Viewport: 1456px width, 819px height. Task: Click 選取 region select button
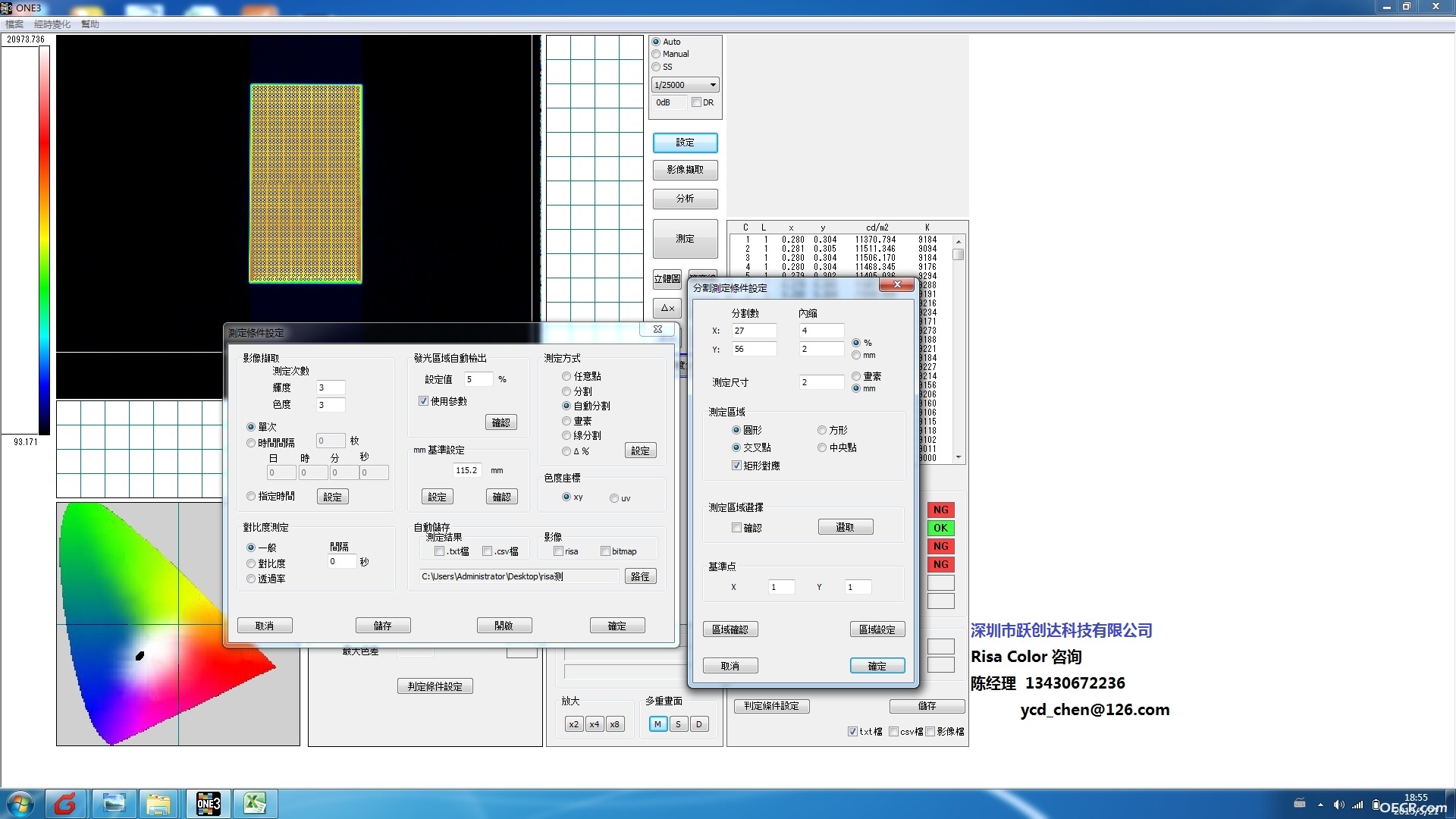[846, 527]
